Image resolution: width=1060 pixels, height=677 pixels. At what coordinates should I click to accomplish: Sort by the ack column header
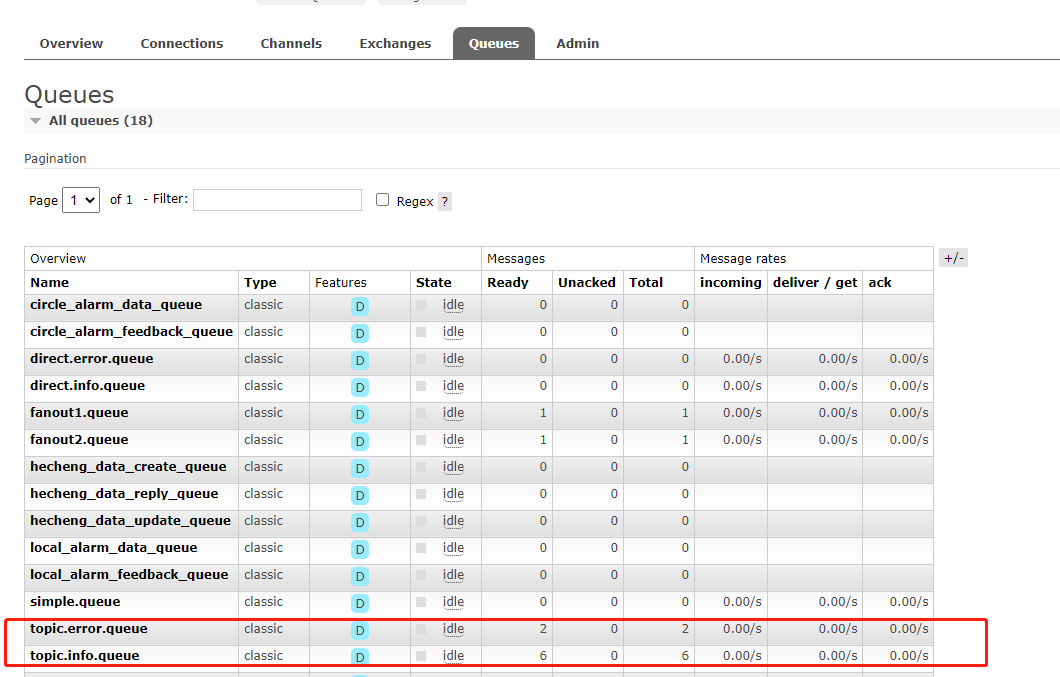pos(880,283)
